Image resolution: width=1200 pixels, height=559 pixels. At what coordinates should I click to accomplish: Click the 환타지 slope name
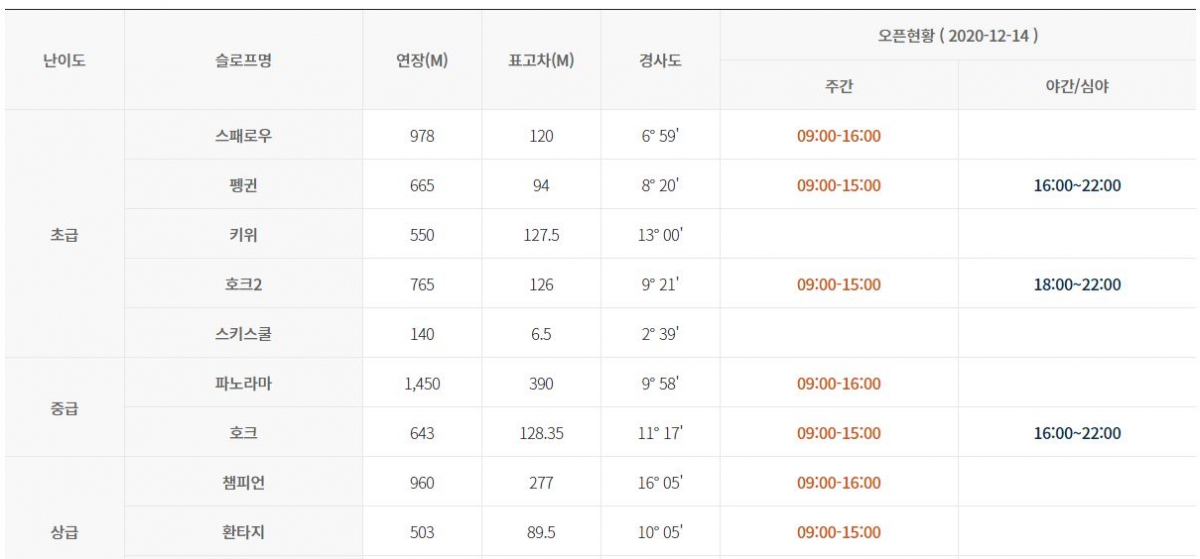click(243, 532)
